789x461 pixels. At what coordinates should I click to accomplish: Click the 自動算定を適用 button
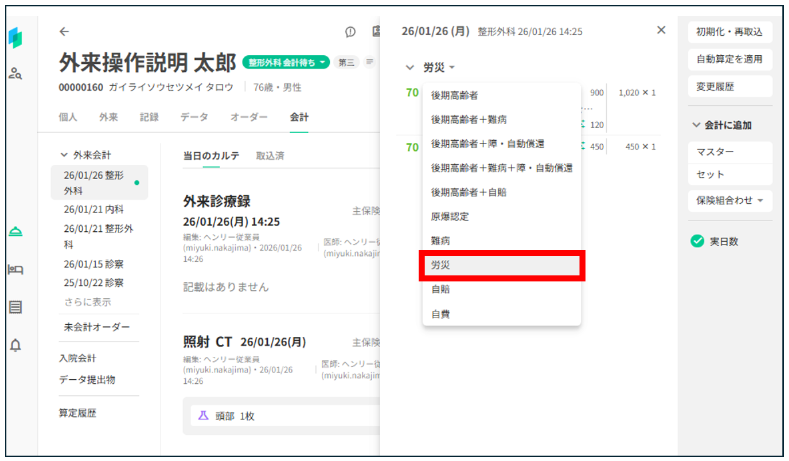[x=729, y=59]
